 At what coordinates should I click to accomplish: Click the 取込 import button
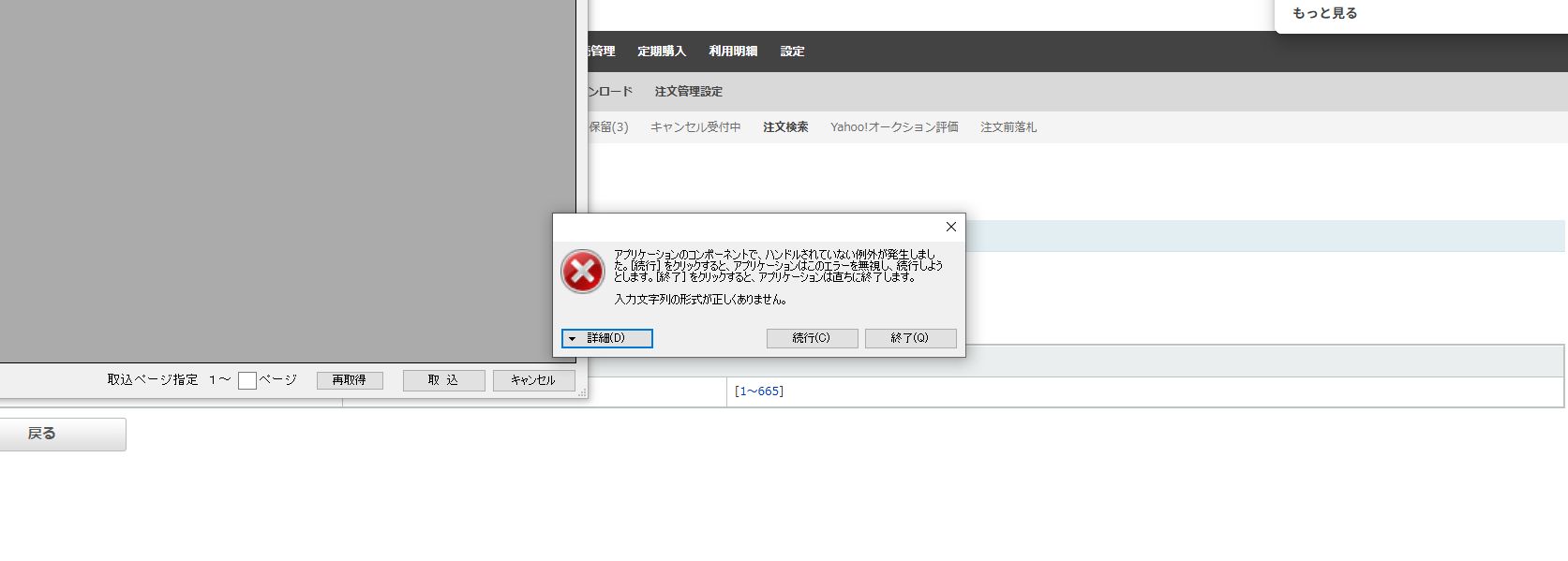(443, 380)
